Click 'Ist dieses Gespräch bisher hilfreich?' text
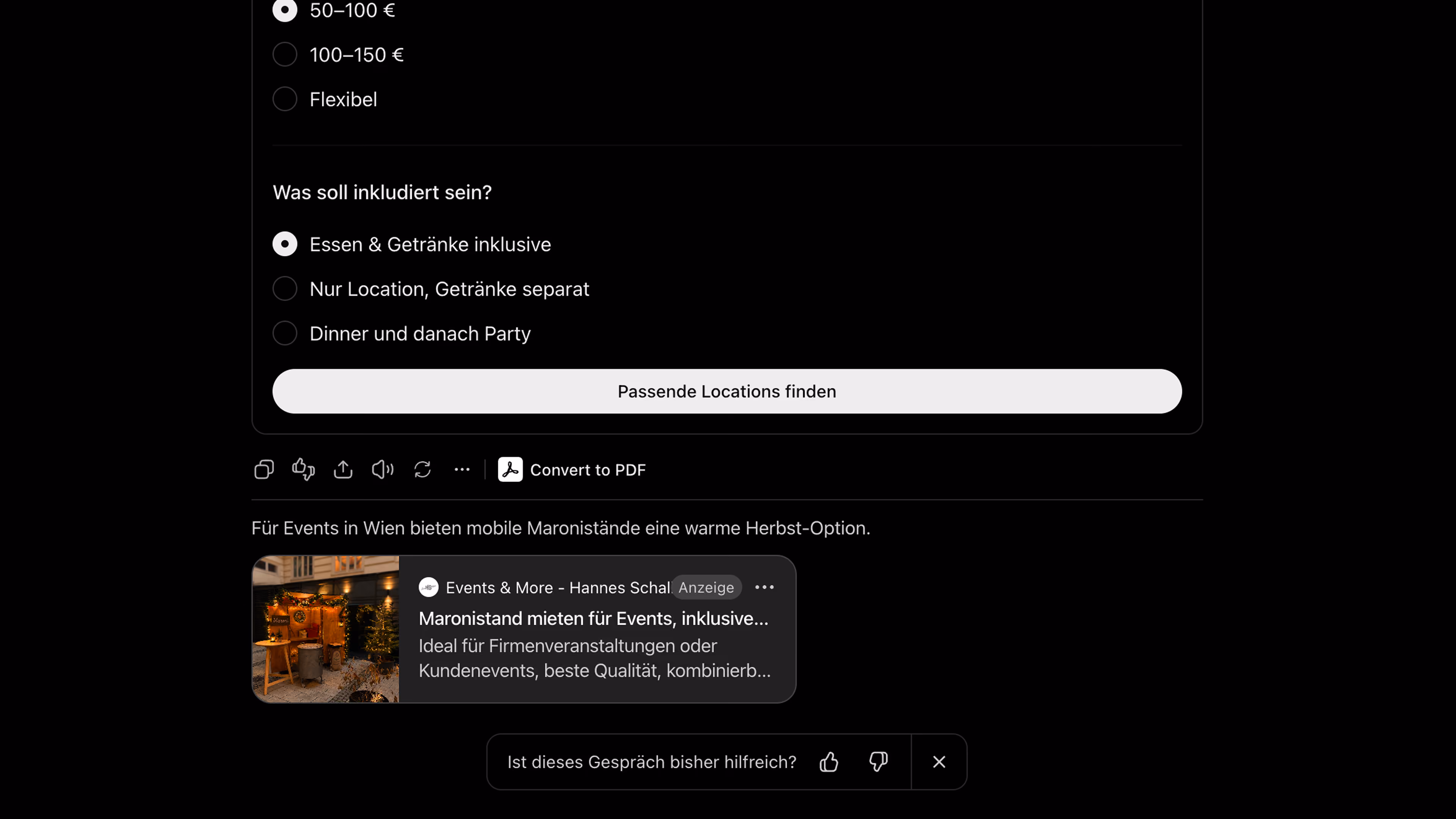 [x=652, y=763]
